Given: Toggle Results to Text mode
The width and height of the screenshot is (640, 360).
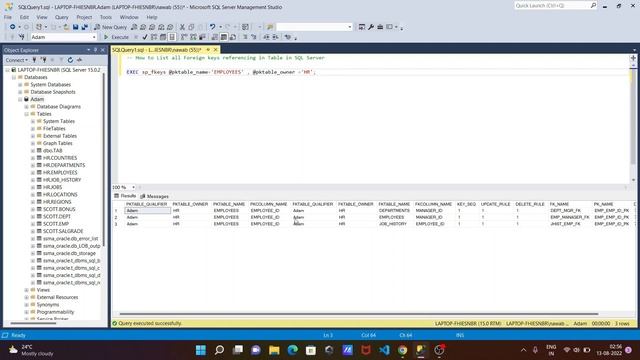Looking at the screenshot, I should [x=215, y=37].
